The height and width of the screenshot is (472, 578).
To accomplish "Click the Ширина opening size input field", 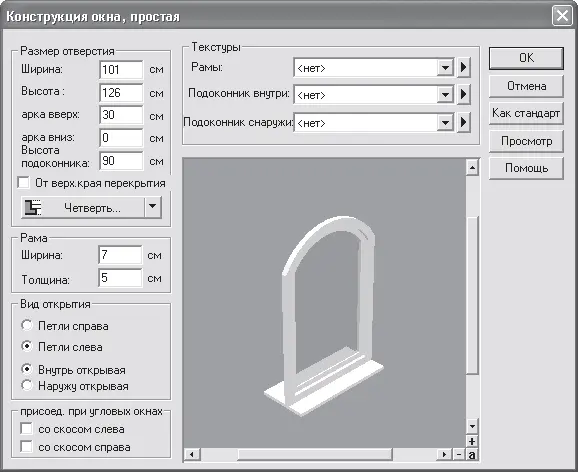I will [121, 70].
